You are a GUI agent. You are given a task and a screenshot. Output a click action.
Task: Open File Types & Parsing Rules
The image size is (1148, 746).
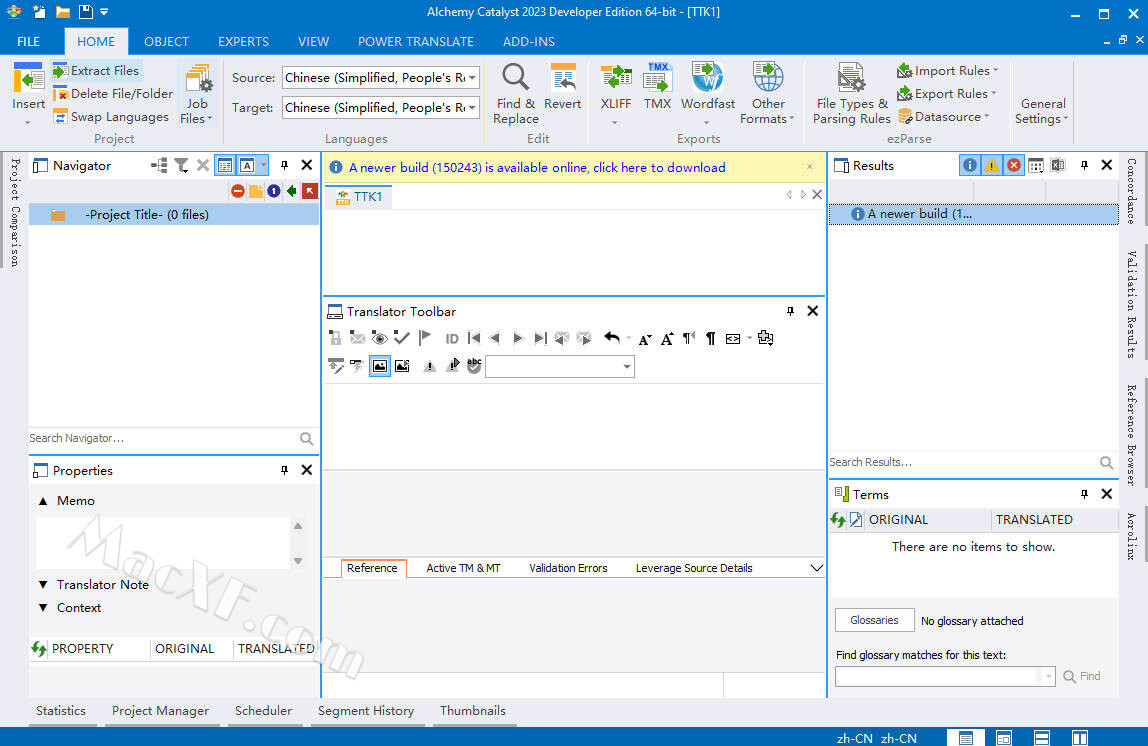(x=851, y=78)
